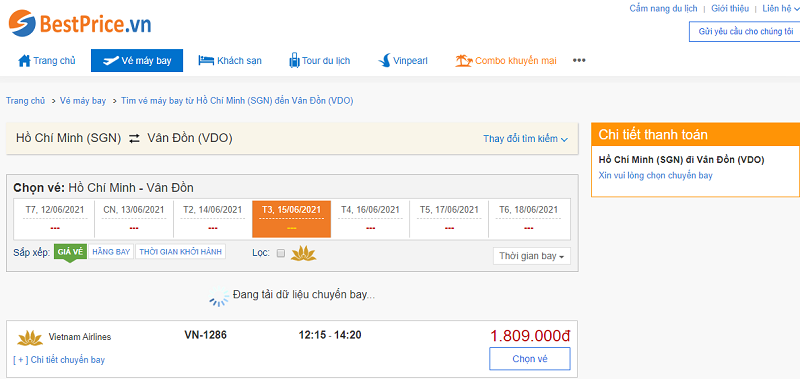Expand Chi tiết chuyến bay for VN-1286
The height and width of the screenshot is (379, 800).
pos(59,360)
